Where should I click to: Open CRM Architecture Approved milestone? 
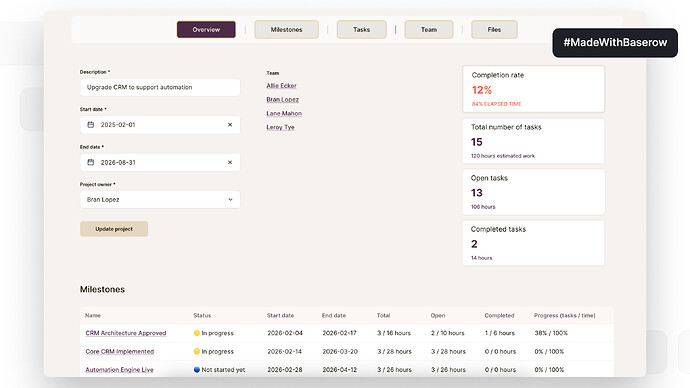click(x=126, y=333)
